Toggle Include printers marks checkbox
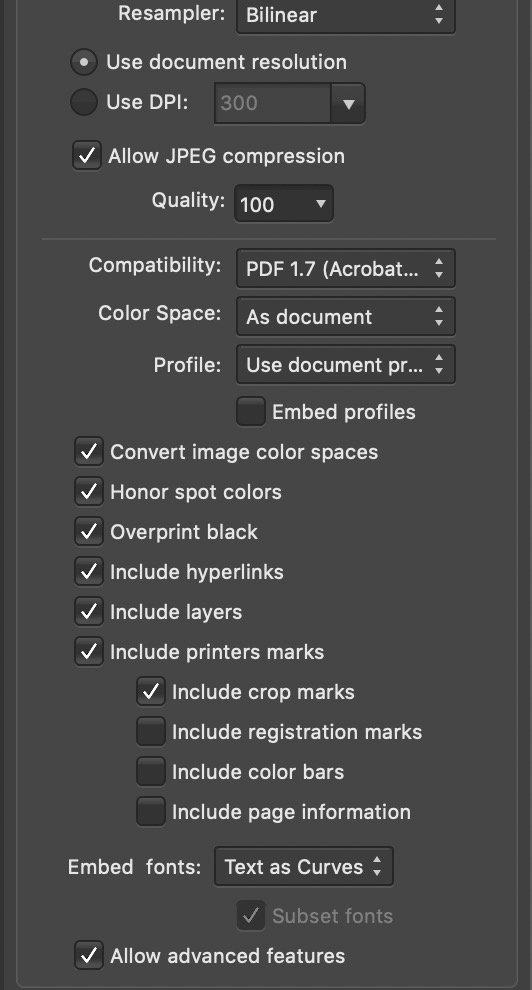This screenshot has width=532, height=990. 88,652
